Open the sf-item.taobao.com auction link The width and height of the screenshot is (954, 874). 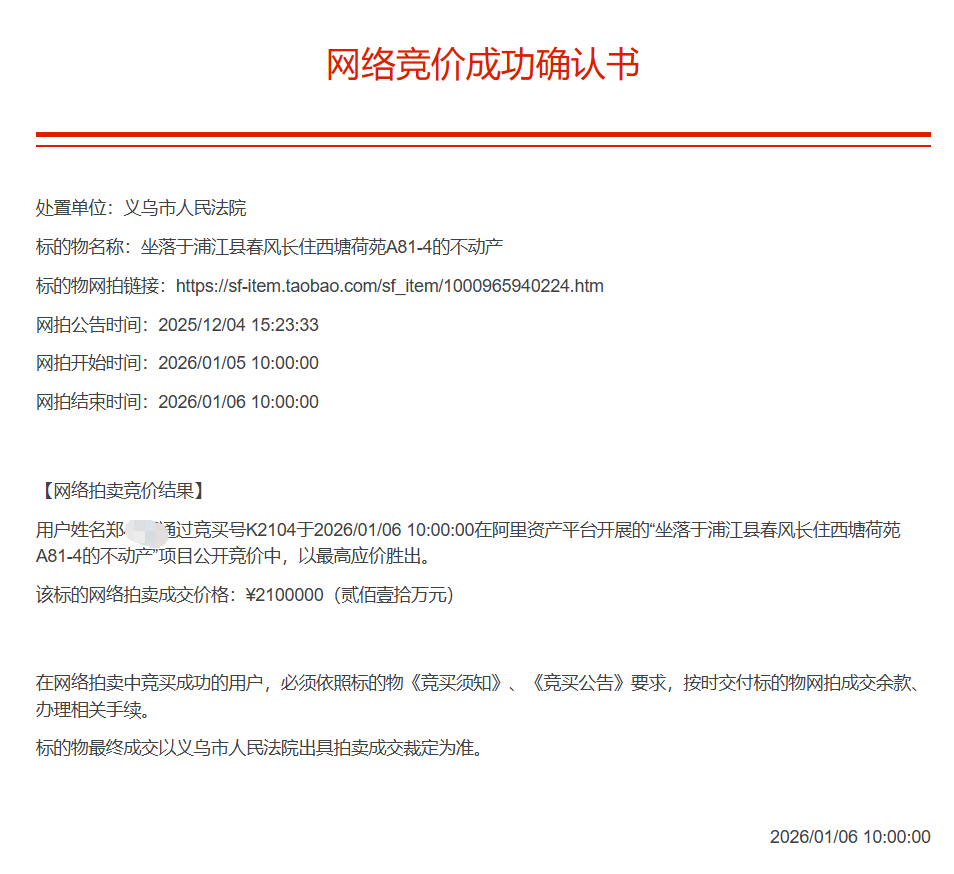click(389, 286)
